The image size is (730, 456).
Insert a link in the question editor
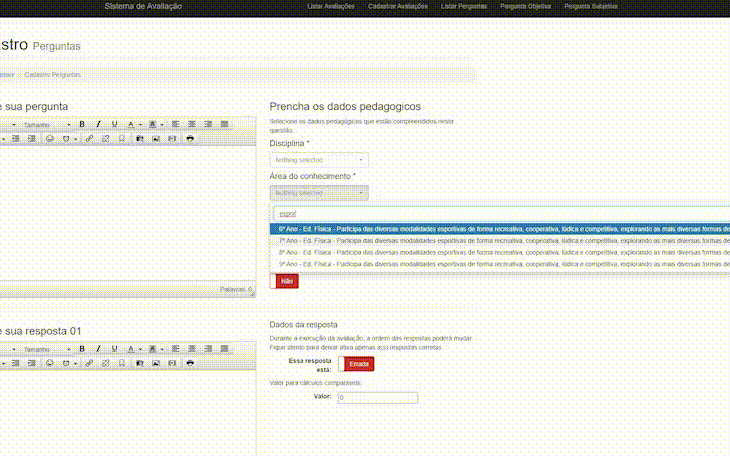[89, 138]
